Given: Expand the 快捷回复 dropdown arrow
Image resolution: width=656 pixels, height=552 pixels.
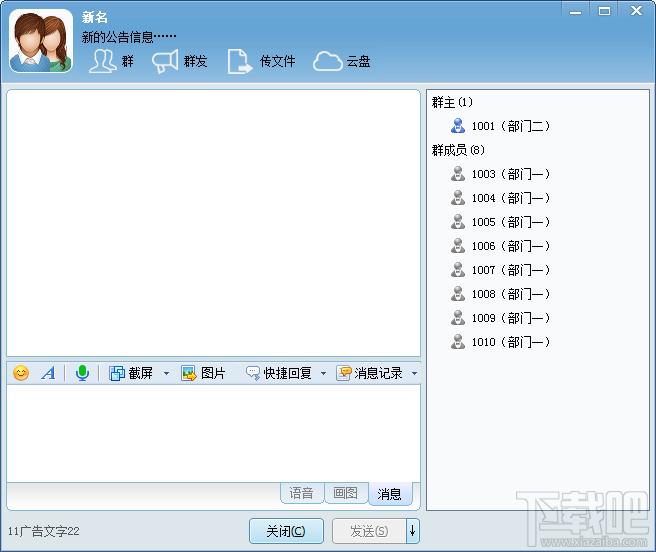Looking at the screenshot, I should (x=323, y=373).
